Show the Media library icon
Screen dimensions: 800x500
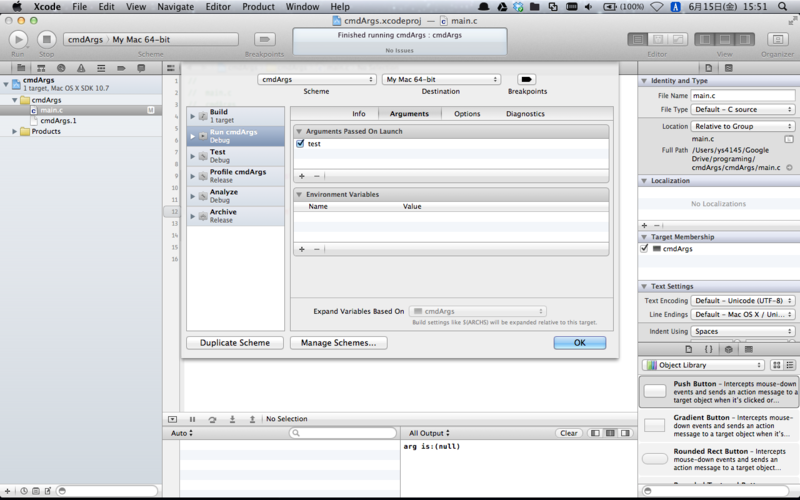(x=748, y=349)
